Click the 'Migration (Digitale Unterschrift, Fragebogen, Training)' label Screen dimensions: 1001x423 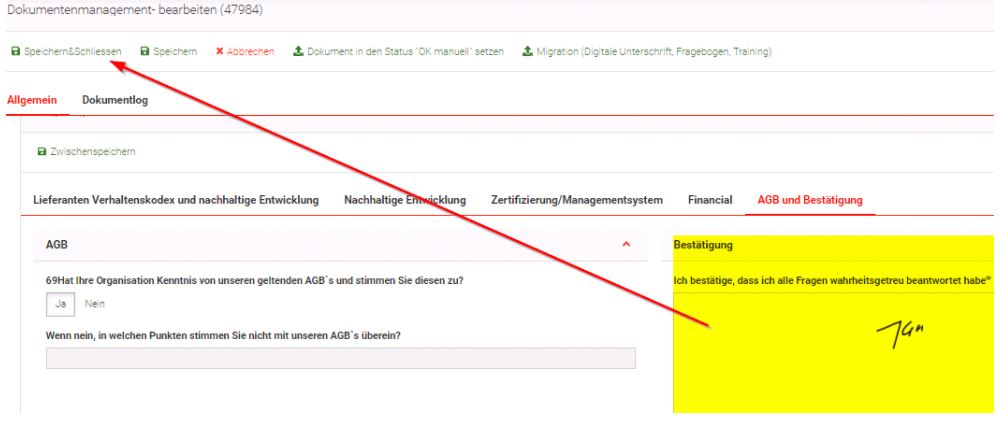(654, 51)
